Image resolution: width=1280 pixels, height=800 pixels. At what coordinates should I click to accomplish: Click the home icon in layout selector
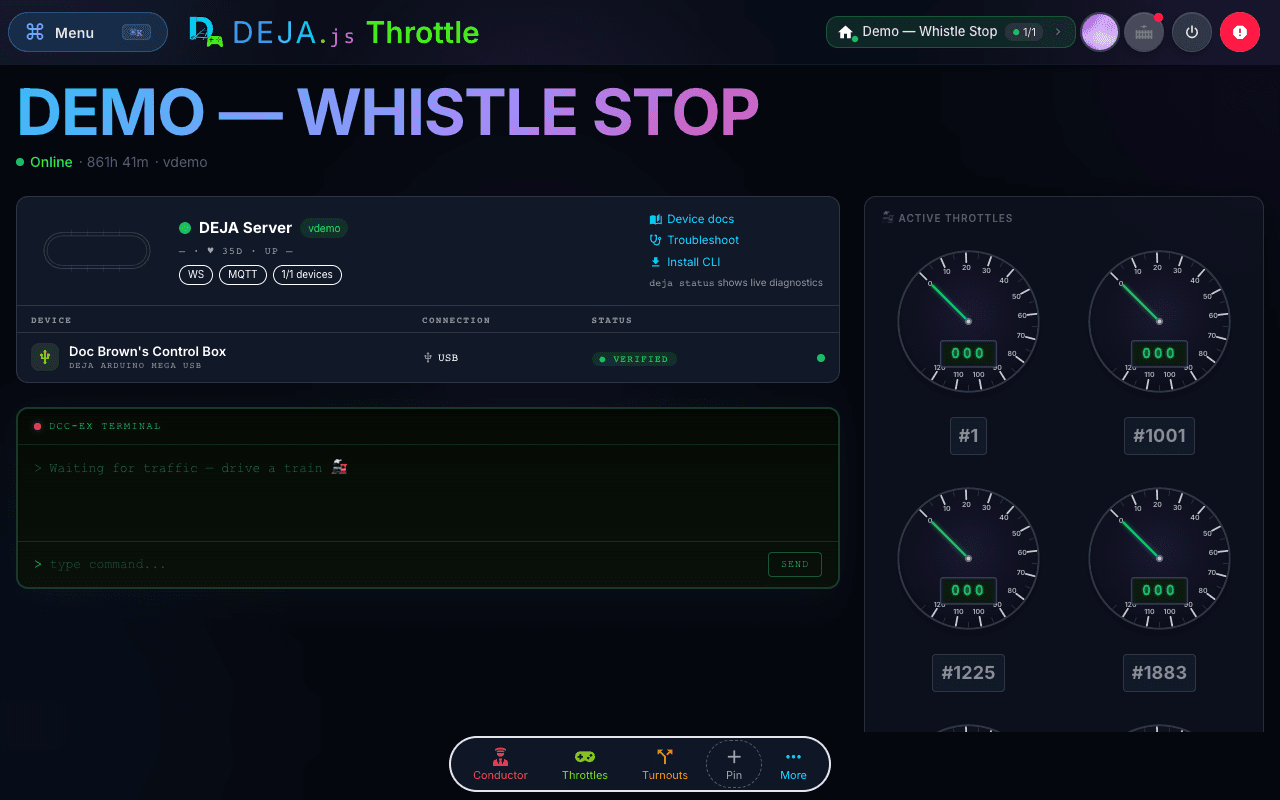point(846,33)
